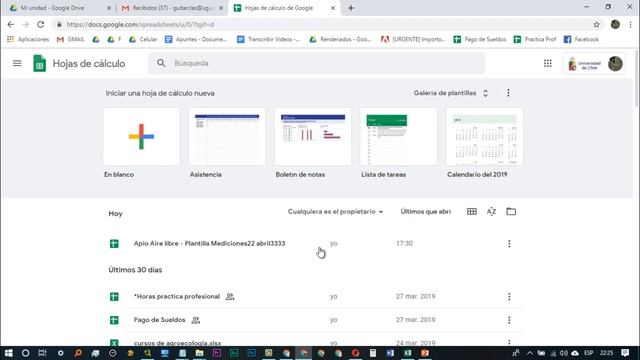Screen dimensions: 640x360
Task: Open the Renderiados bookmark
Action: [340, 39]
